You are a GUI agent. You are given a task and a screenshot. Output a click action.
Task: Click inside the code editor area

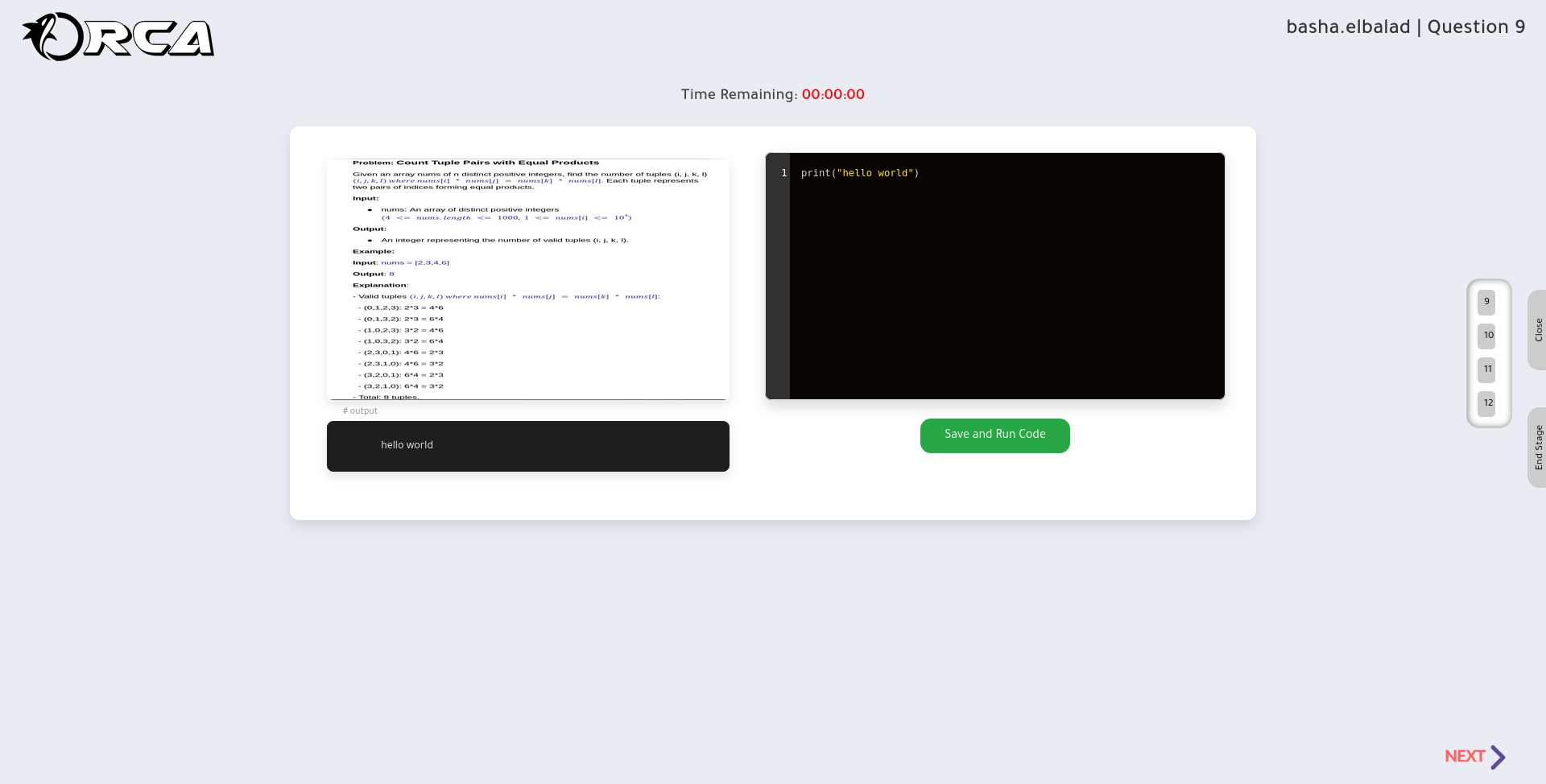(1007, 276)
